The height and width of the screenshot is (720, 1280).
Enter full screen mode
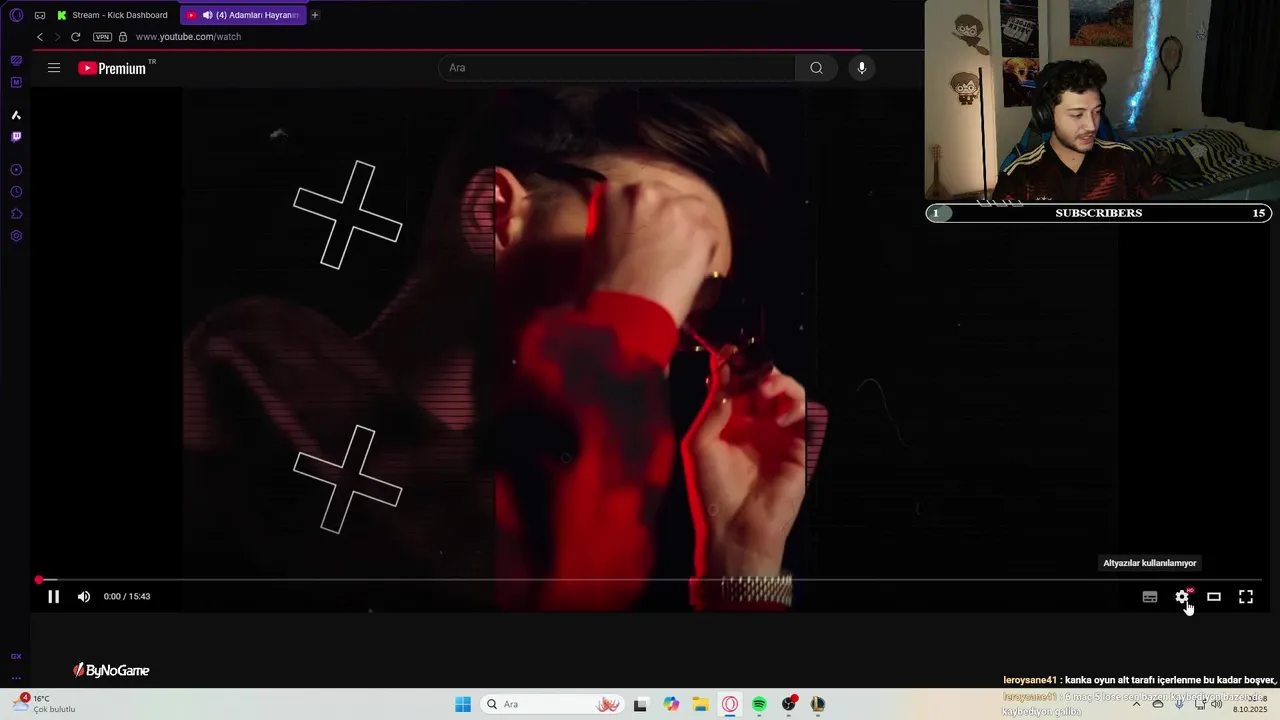coord(1246,597)
